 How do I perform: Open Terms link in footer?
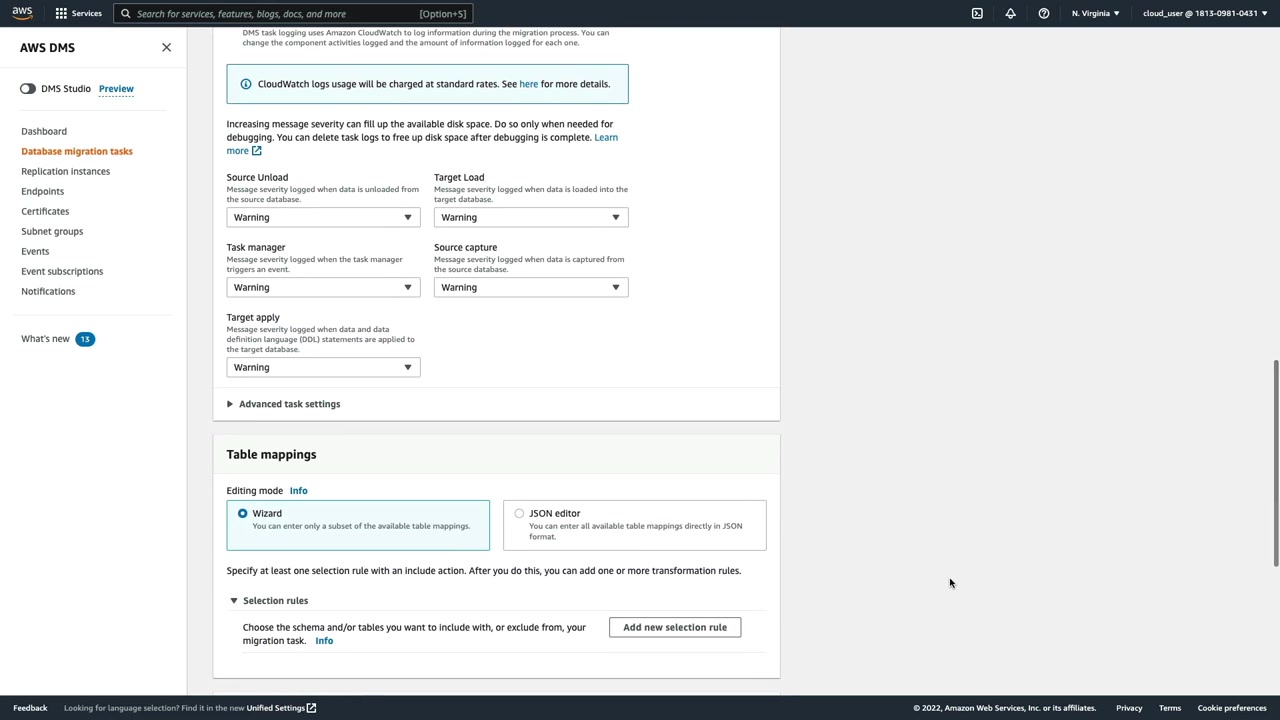(x=1170, y=708)
